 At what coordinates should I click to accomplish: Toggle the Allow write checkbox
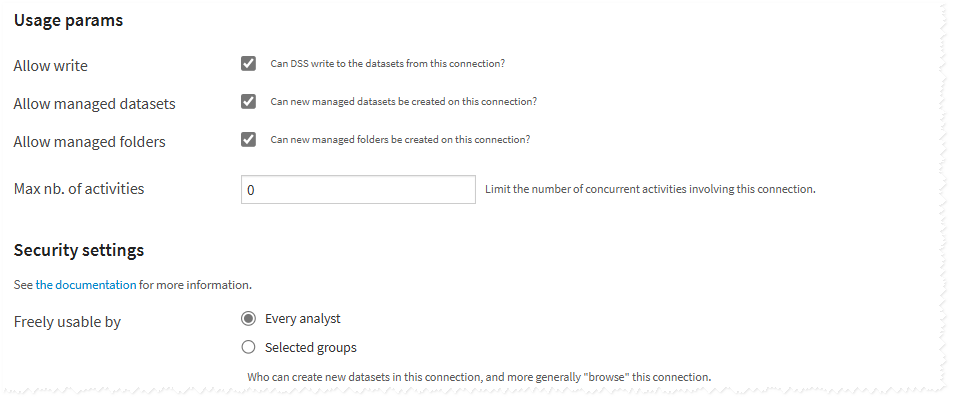point(249,64)
